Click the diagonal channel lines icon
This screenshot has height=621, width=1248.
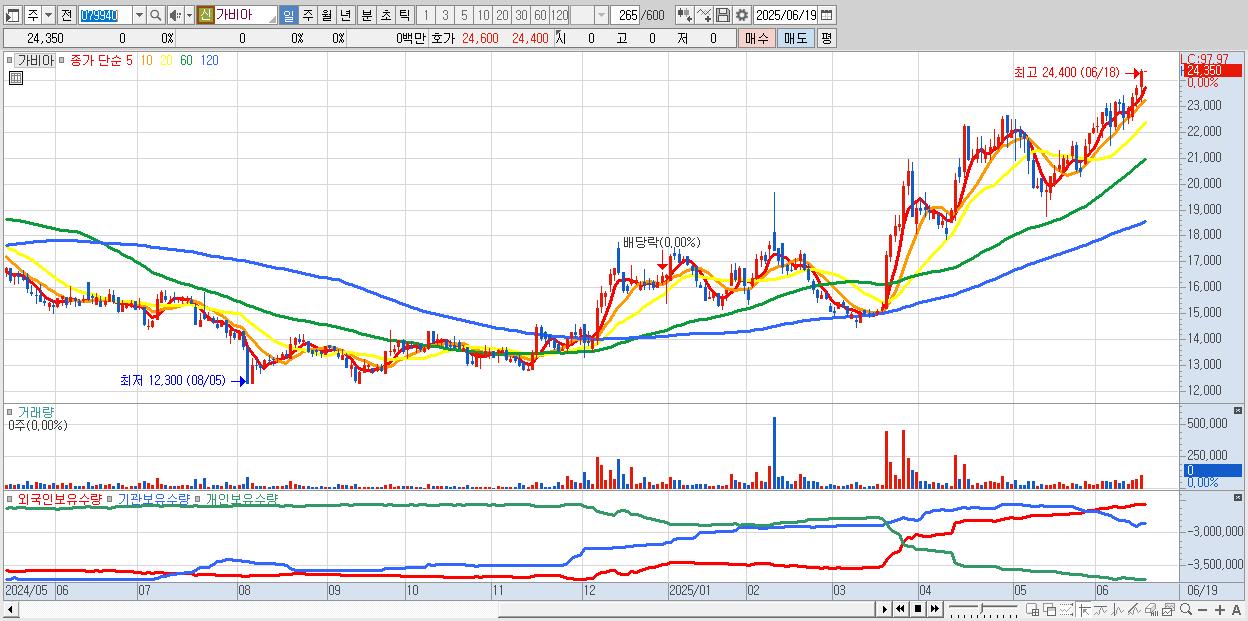click(x=1134, y=609)
